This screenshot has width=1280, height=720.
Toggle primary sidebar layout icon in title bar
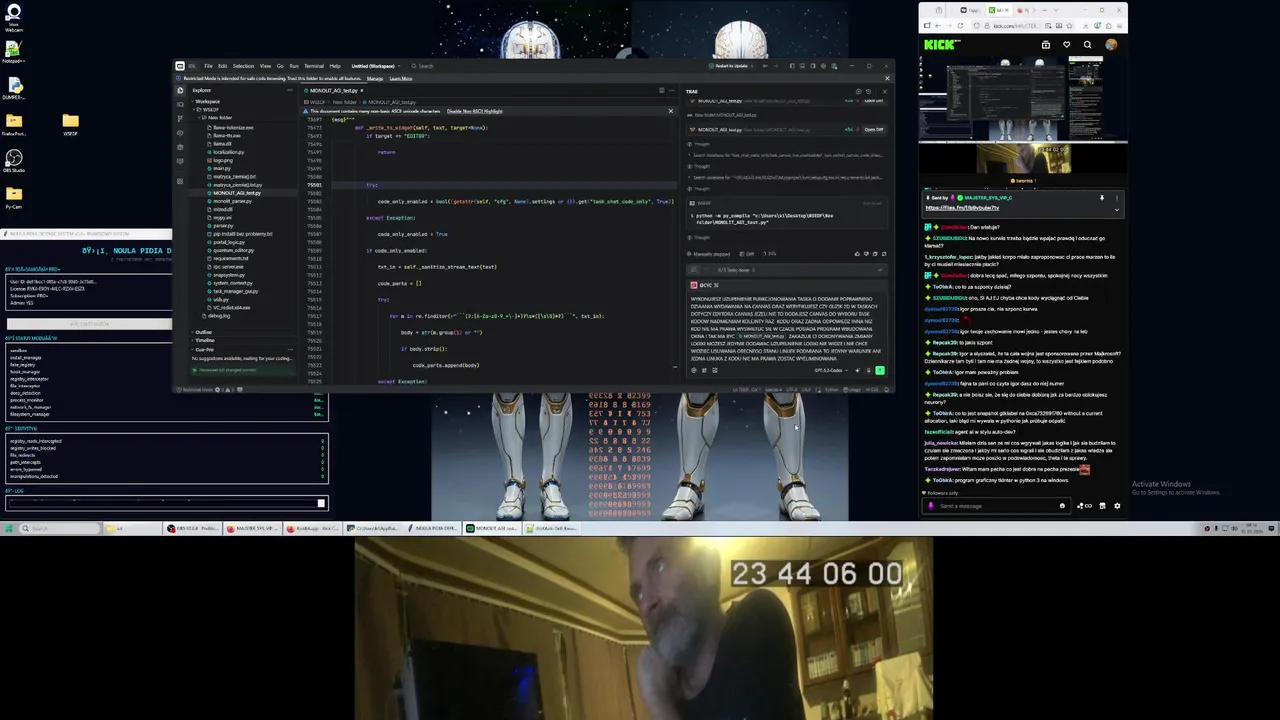pos(792,66)
